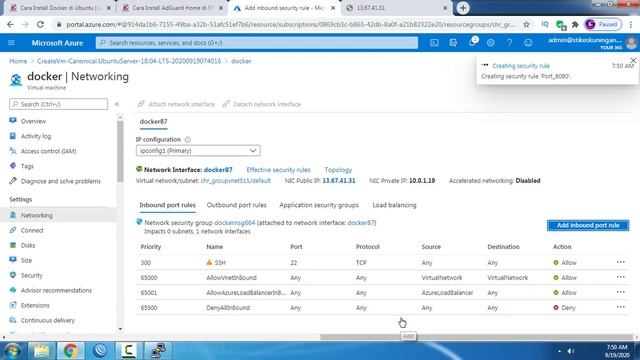This screenshot has width=640, height=360.
Task: Select Networking in sidebar
Action: click(x=58, y=215)
